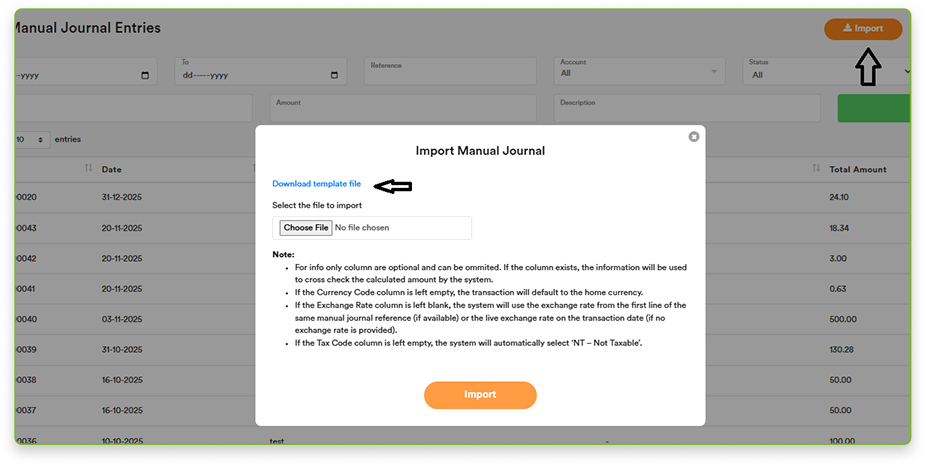Screen dimensions: 926x466
Task: Click the sort arrows left of Date
Action: click(88, 169)
